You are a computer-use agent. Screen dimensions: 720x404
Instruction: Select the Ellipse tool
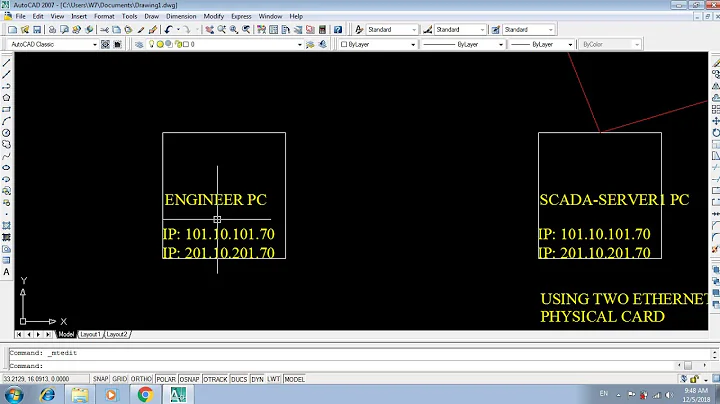point(6,168)
